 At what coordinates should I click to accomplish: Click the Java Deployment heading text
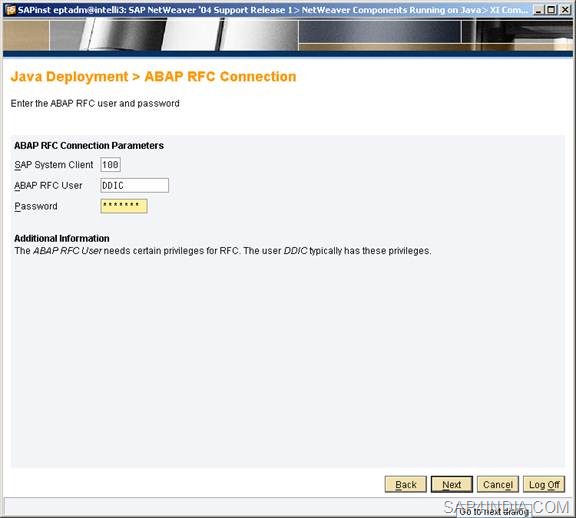pos(69,76)
